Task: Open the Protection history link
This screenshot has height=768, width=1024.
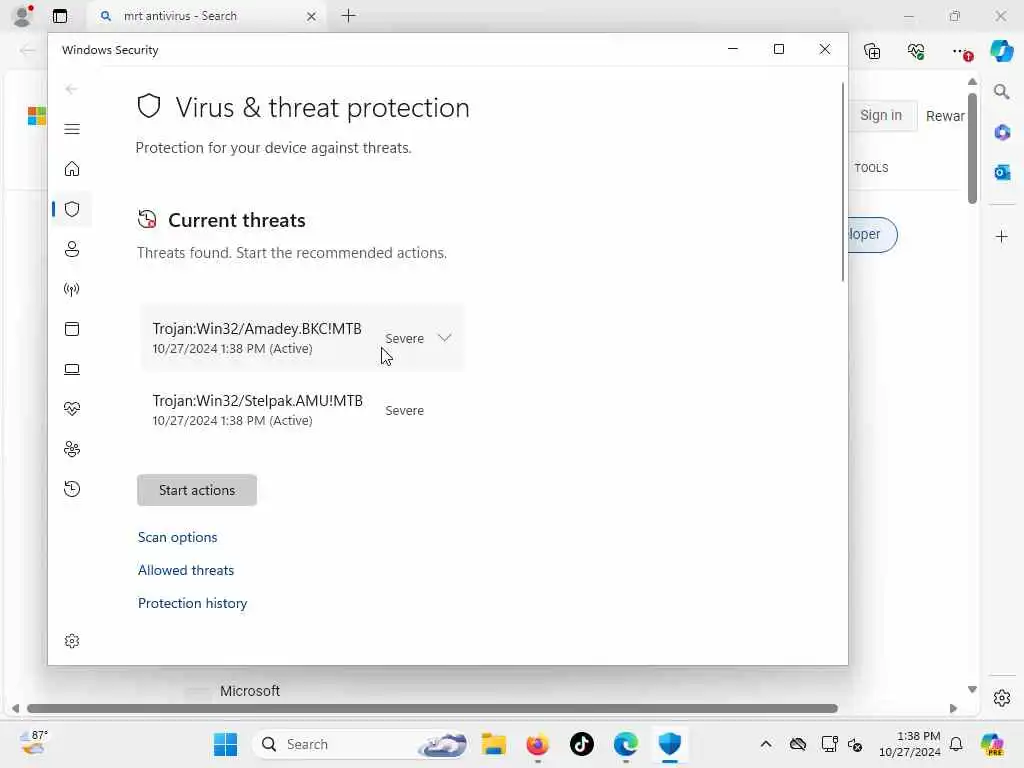Action: click(192, 603)
